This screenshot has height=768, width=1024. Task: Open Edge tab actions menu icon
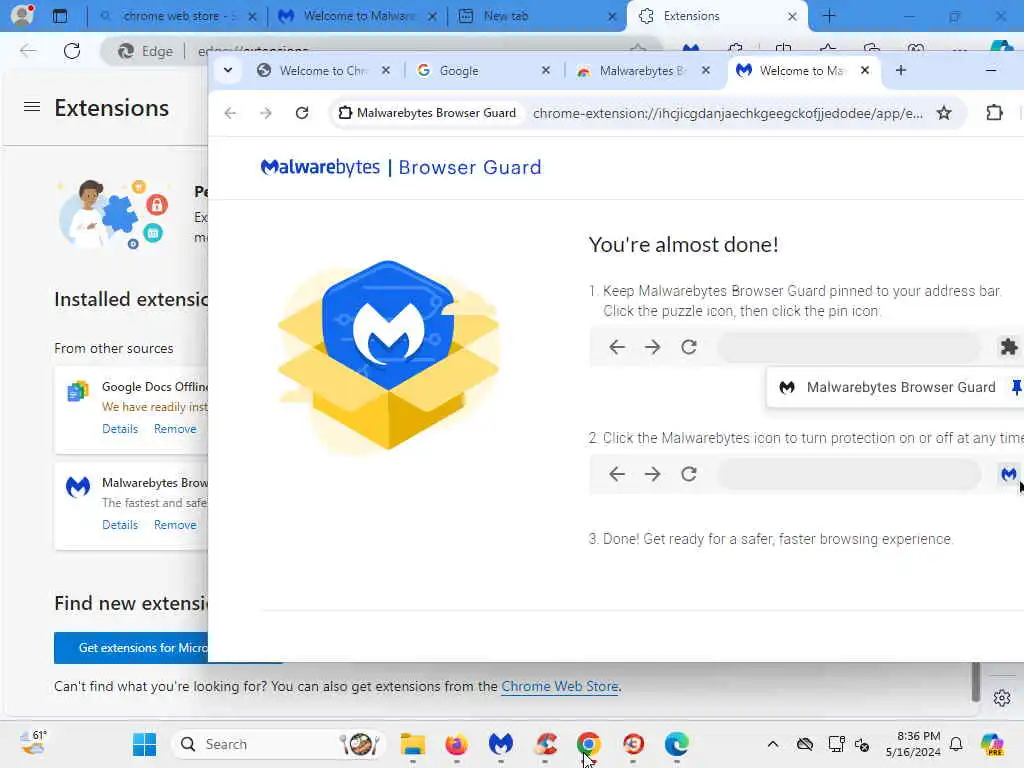coord(60,16)
